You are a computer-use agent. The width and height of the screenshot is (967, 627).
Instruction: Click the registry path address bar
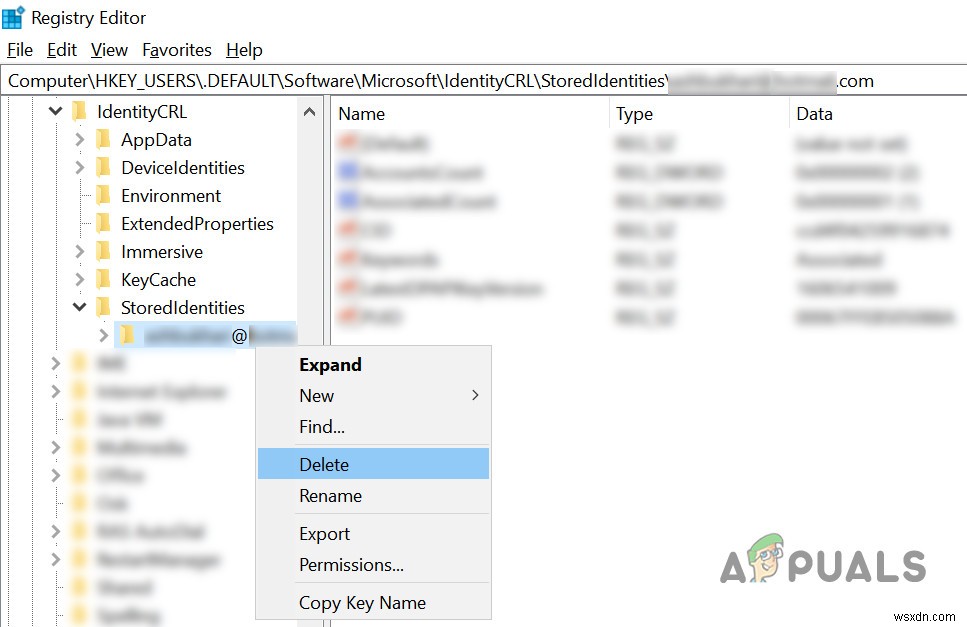point(484,81)
